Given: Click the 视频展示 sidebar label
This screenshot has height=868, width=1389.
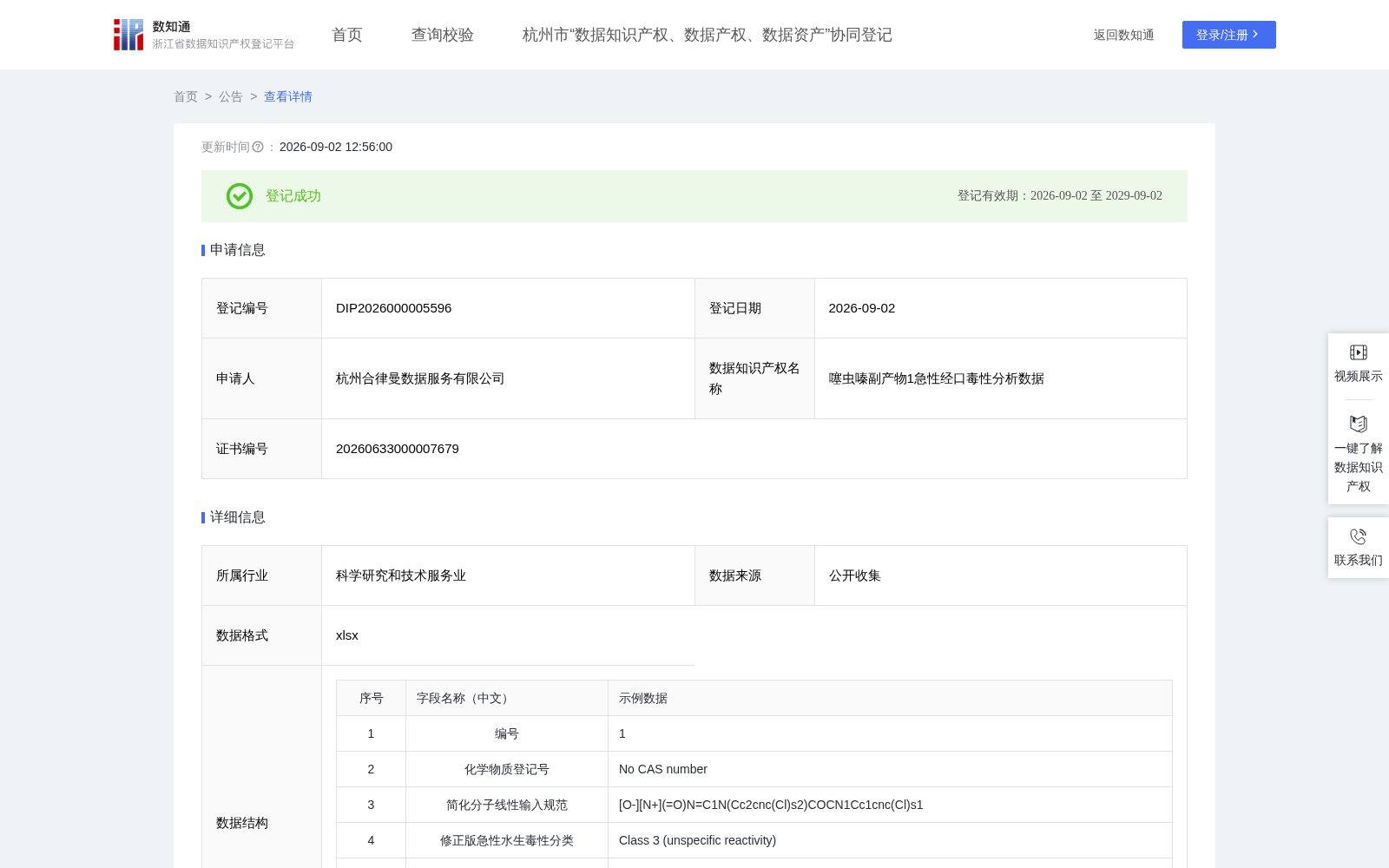Looking at the screenshot, I should [1359, 376].
